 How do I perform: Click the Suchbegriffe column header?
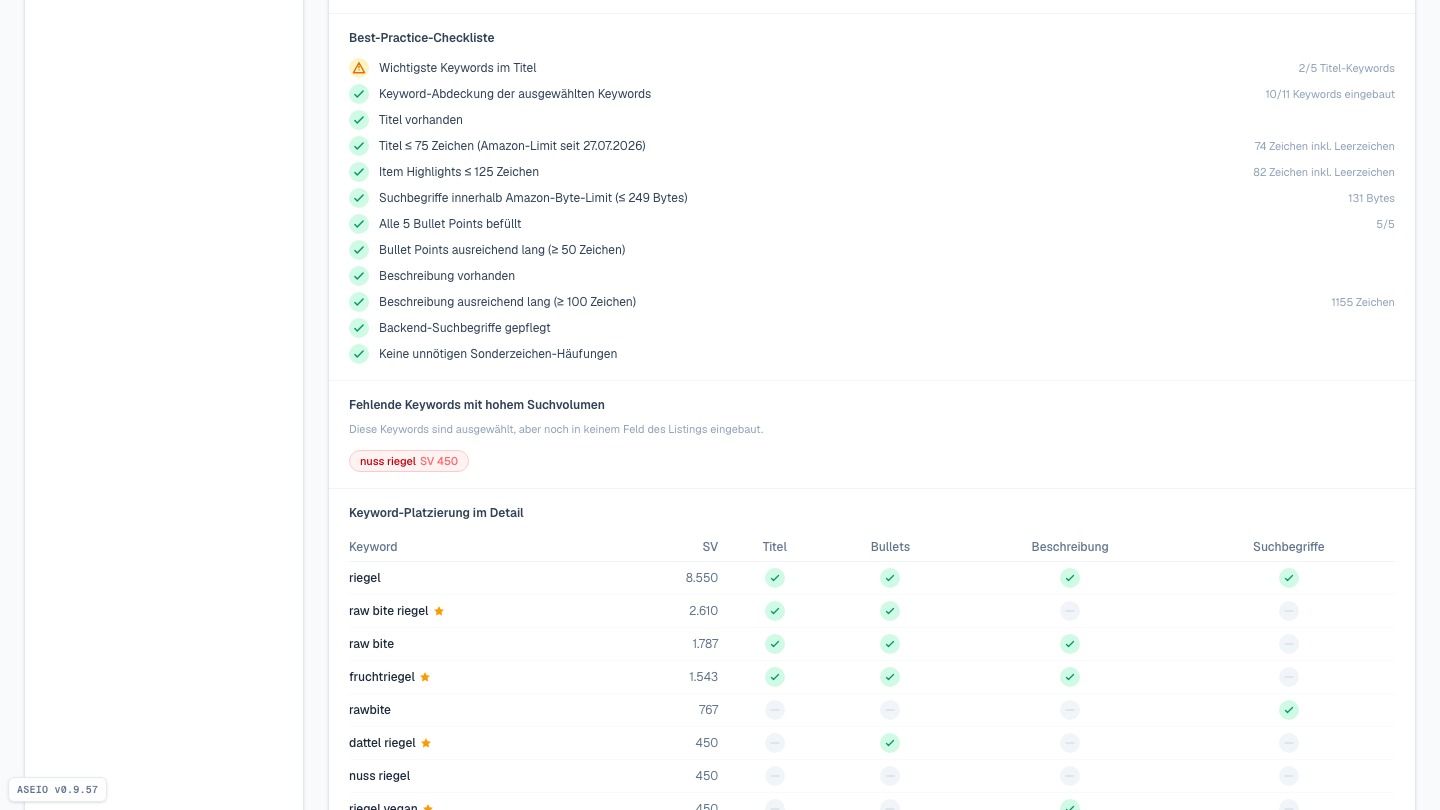1289,547
